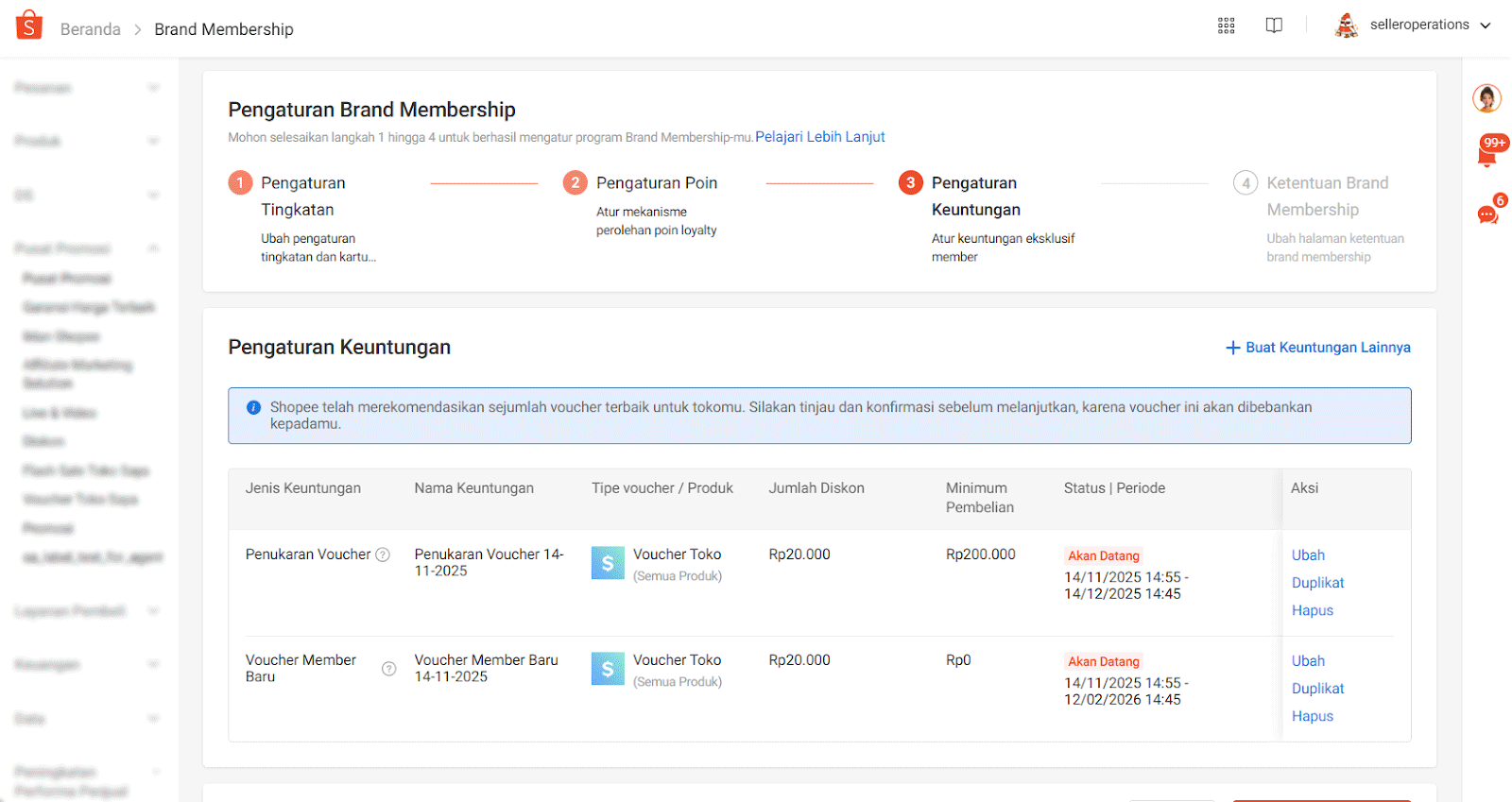Click the Nama Keuntungan column header

[474, 488]
